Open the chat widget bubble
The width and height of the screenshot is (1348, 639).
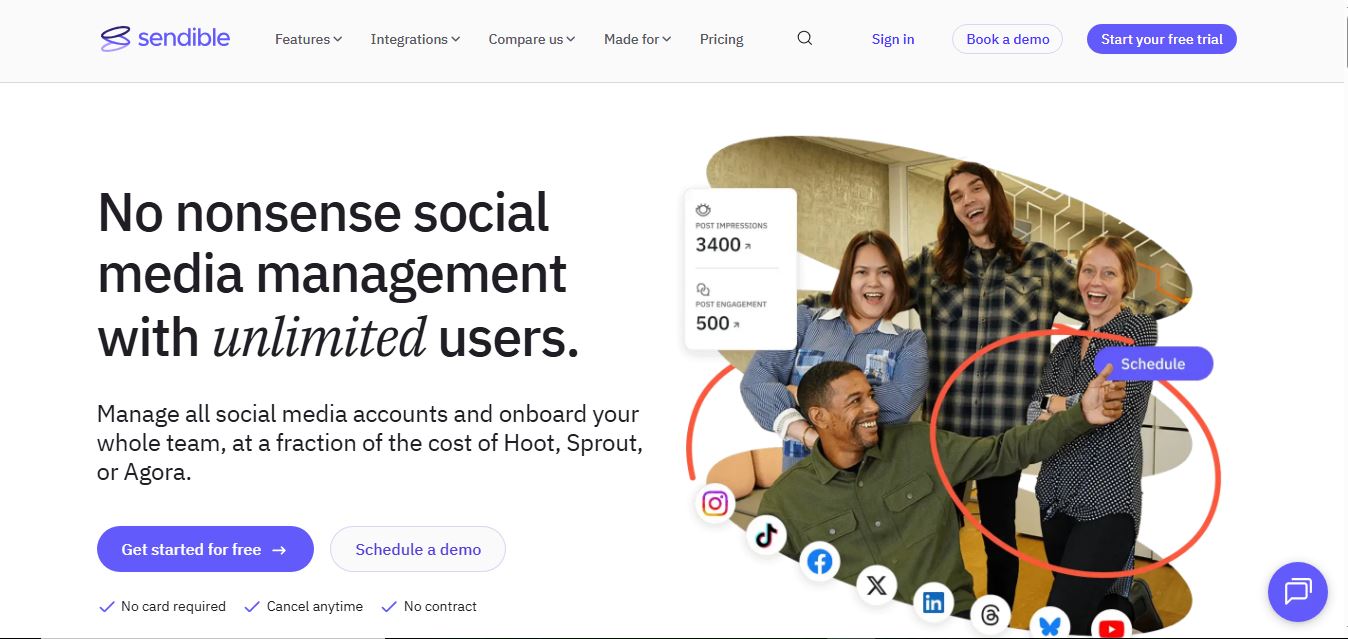(x=1297, y=592)
